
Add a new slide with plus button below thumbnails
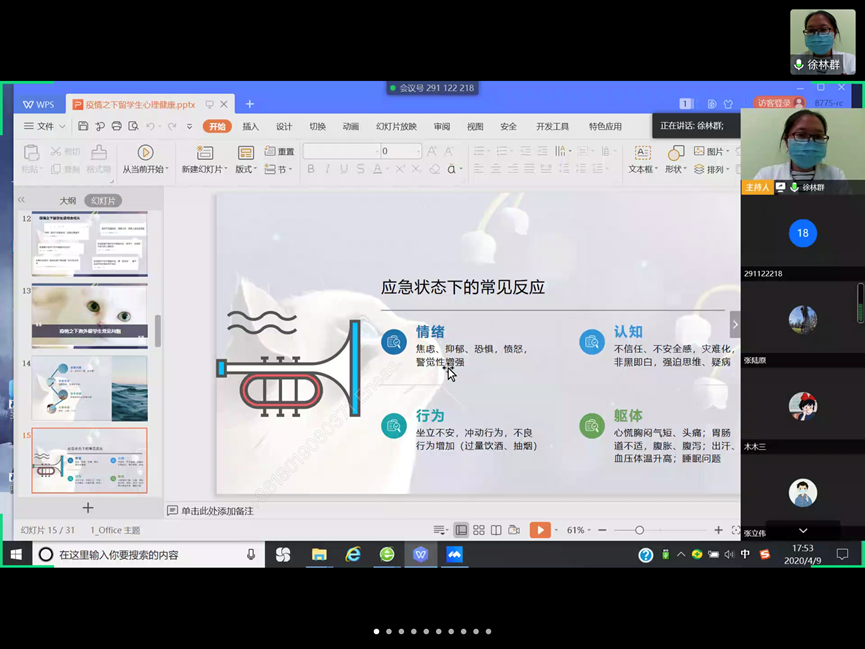click(x=88, y=508)
